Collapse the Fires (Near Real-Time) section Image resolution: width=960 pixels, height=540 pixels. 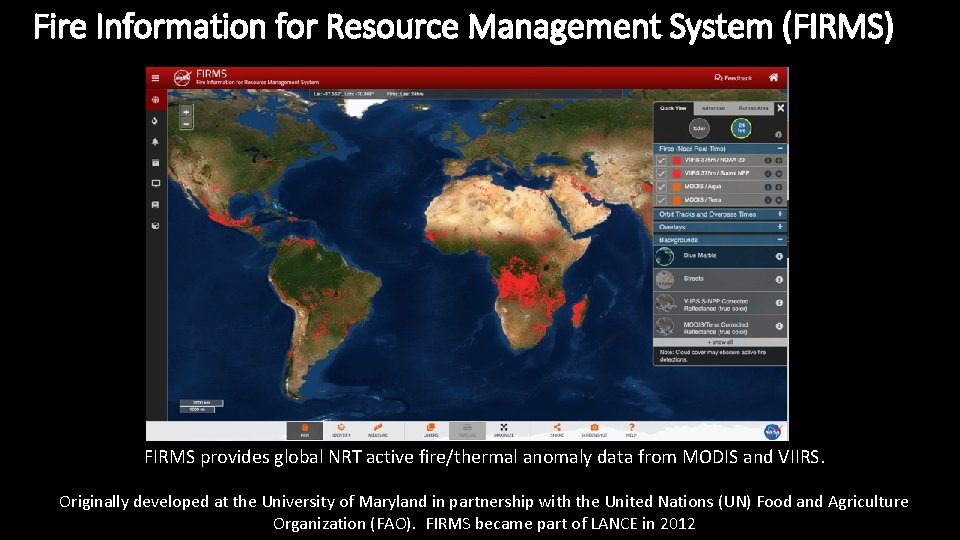(x=779, y=149)
